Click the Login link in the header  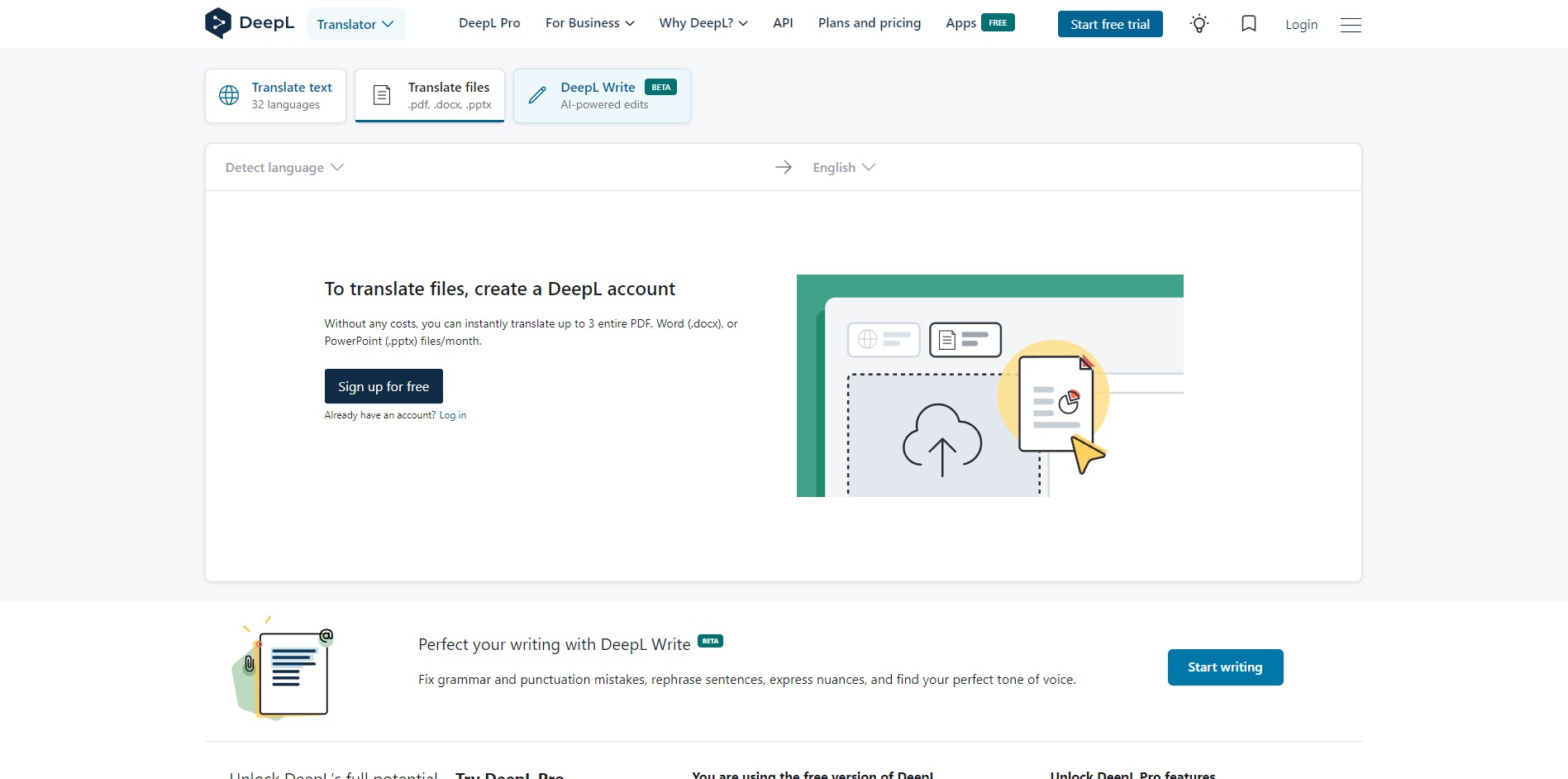coord(1301,25)
